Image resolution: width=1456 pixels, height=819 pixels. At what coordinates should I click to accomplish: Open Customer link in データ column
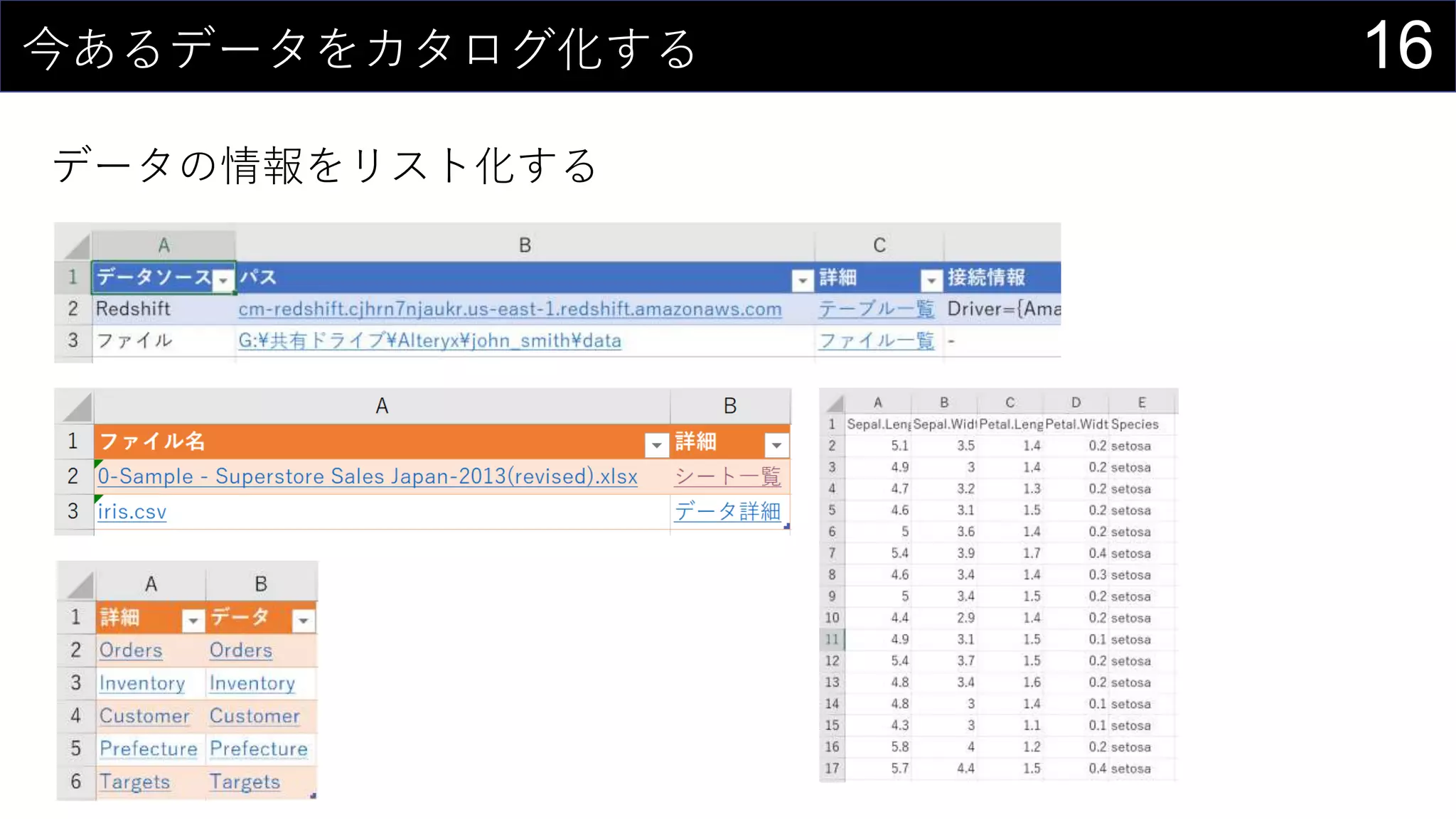point(255,716)
